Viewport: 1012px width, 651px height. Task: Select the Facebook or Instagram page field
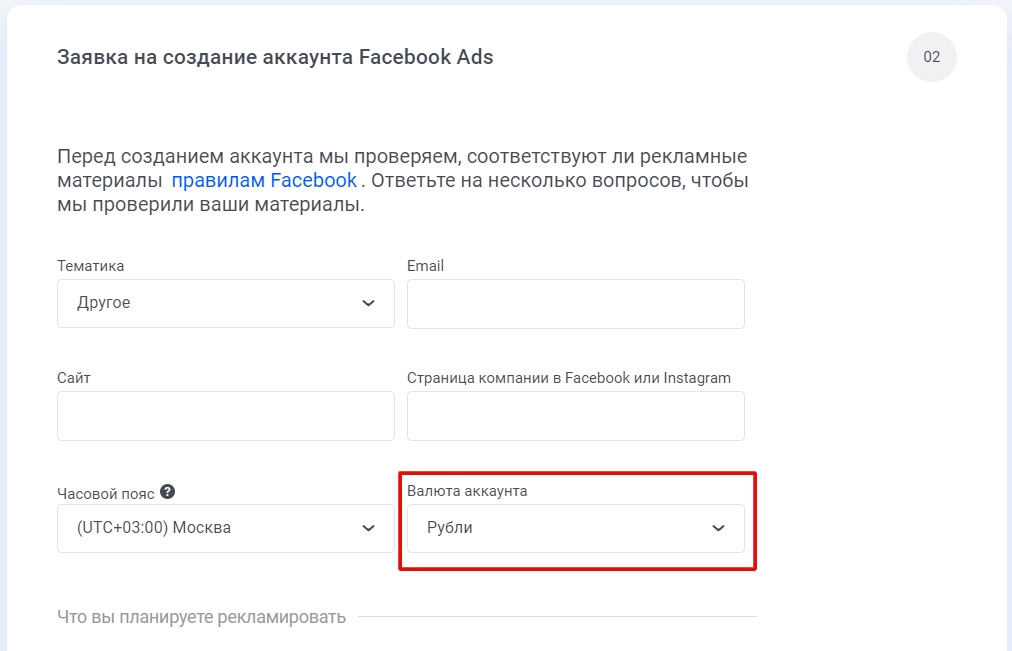(x=575, y=416)
